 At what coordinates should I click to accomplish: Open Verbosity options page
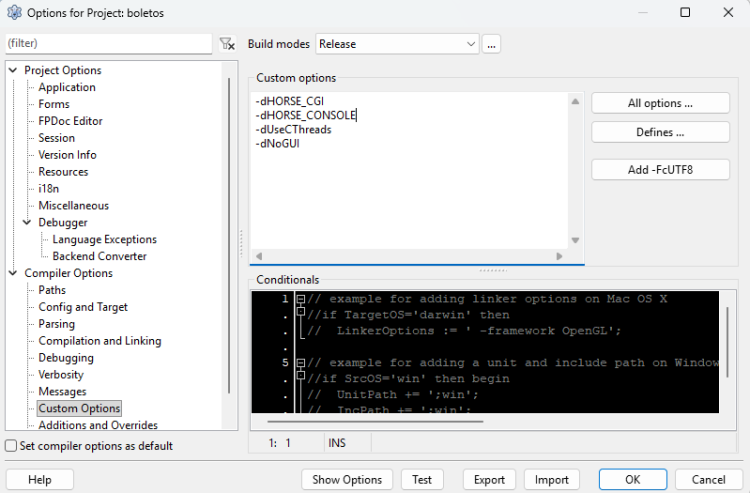61,374
